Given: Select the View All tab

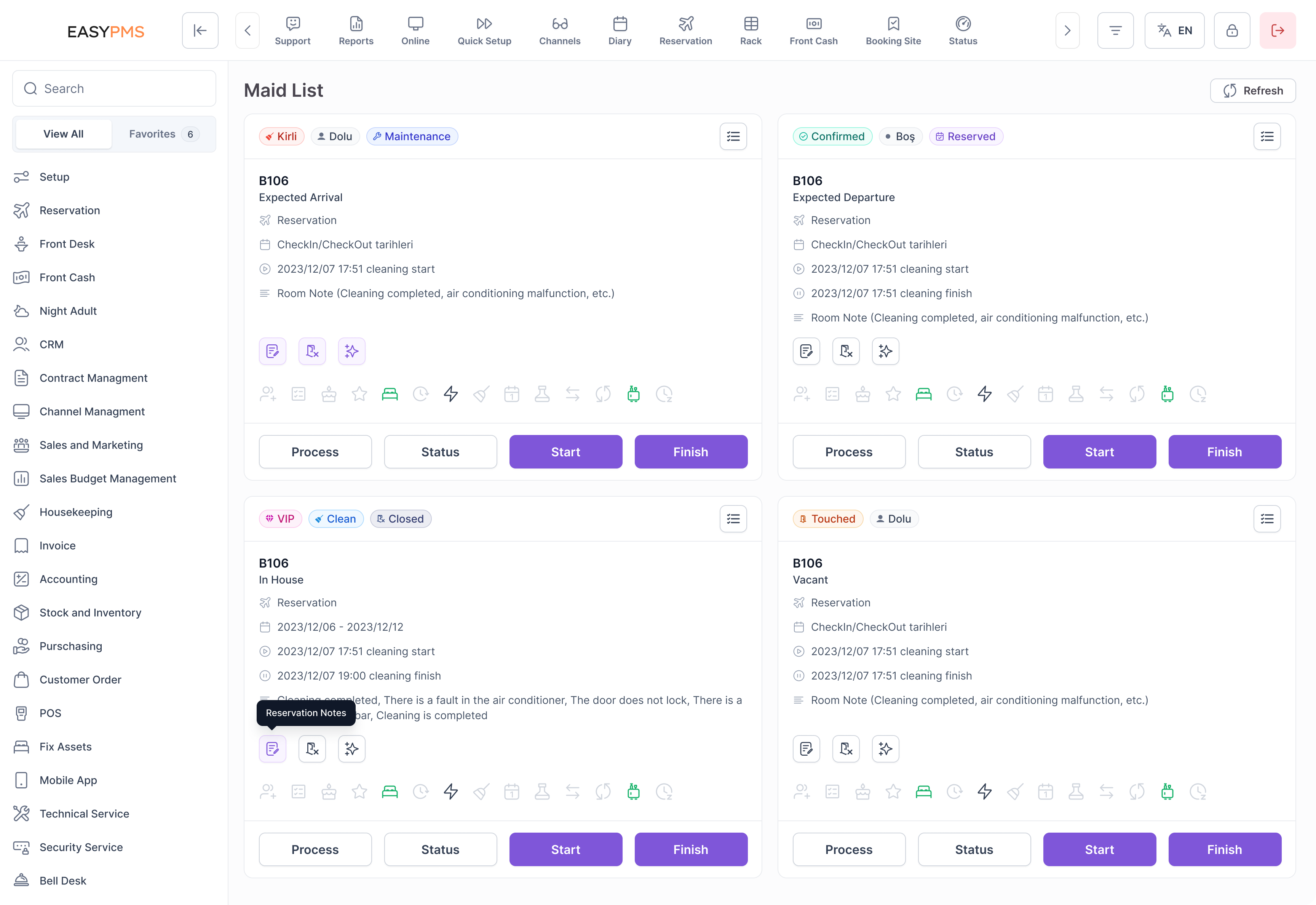Looking at the screenshot, I should click(x=64, y=134).
